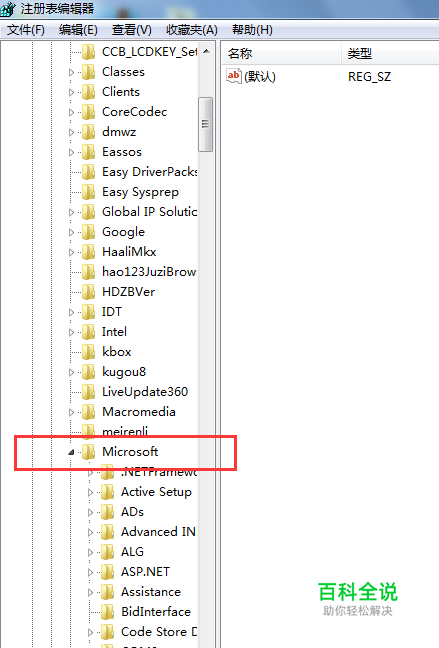This screenshot has width=439, height=648.
Task: Click the HaaliMkx folder icon
Action: (88, 252)
